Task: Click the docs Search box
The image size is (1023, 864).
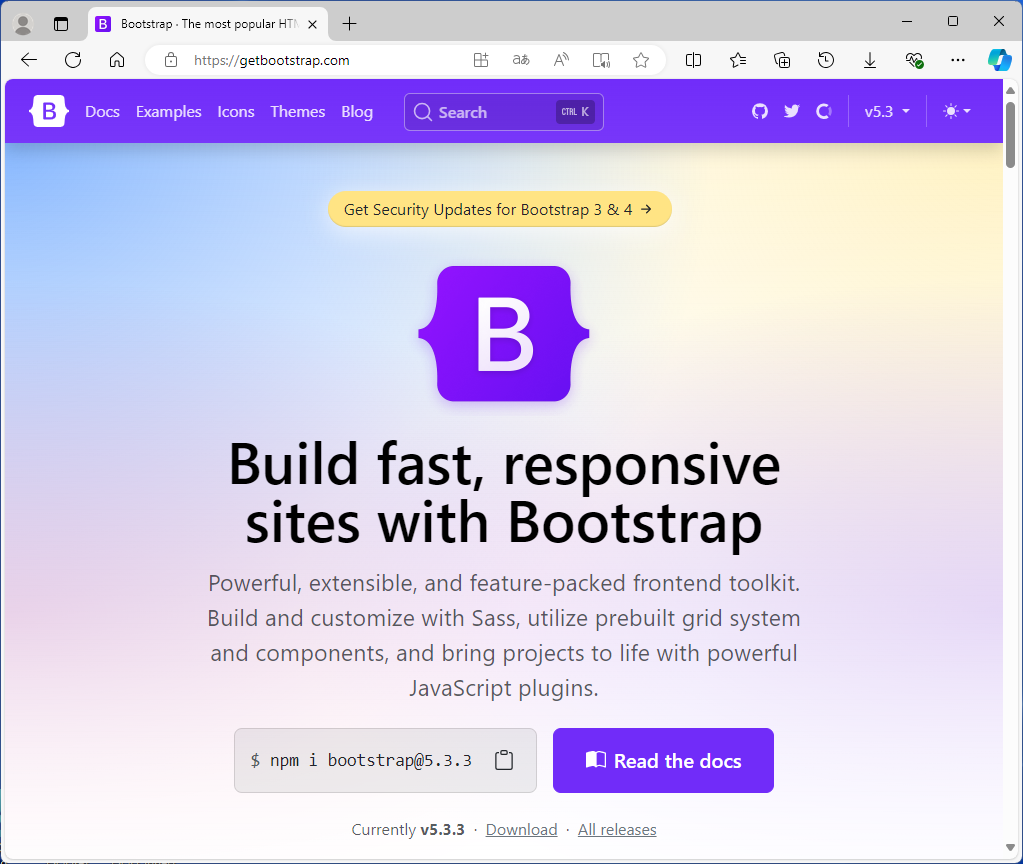Action: click(x=504, y=112)
